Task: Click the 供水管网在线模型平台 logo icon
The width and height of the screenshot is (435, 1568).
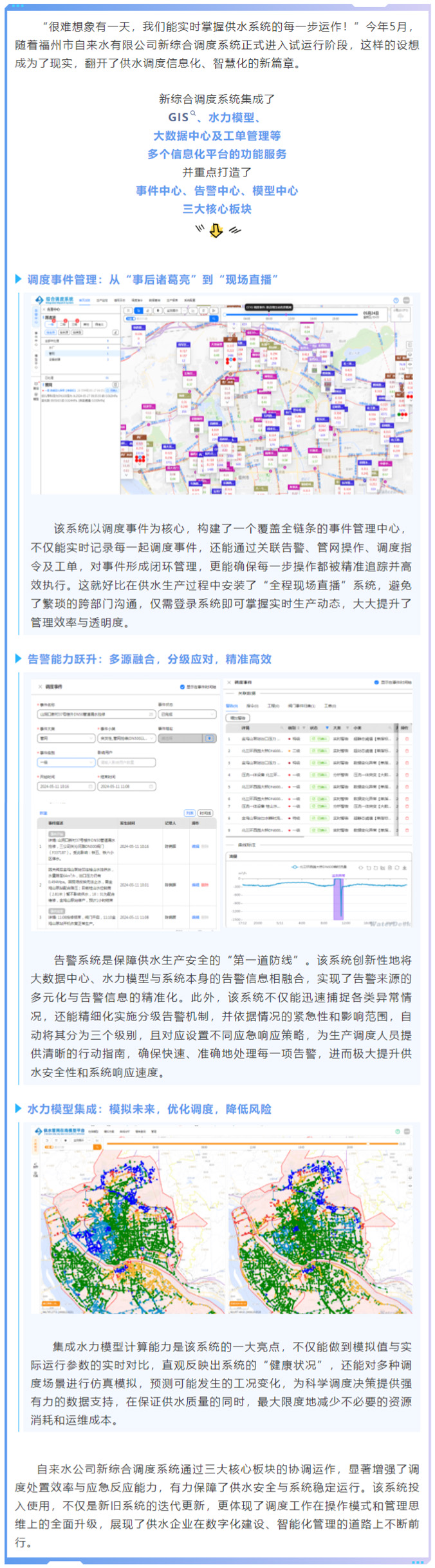Action: 38,1131
